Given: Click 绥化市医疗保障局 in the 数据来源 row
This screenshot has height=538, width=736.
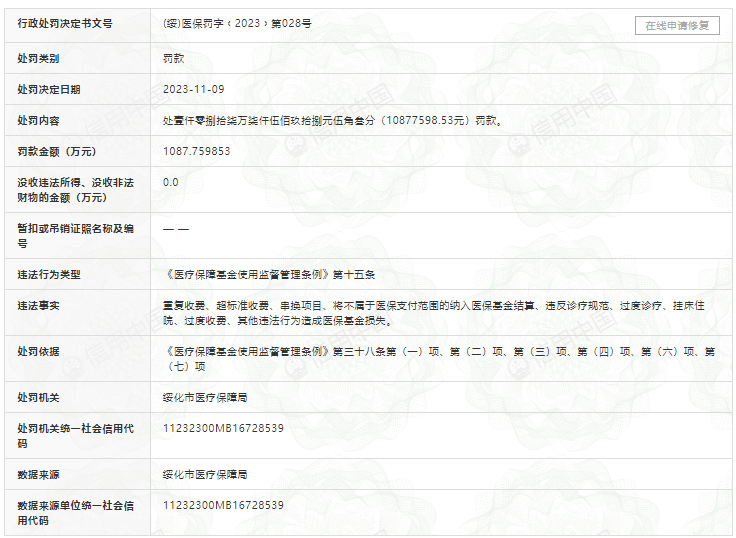Looking at the screenshot, I should [205, 474].
